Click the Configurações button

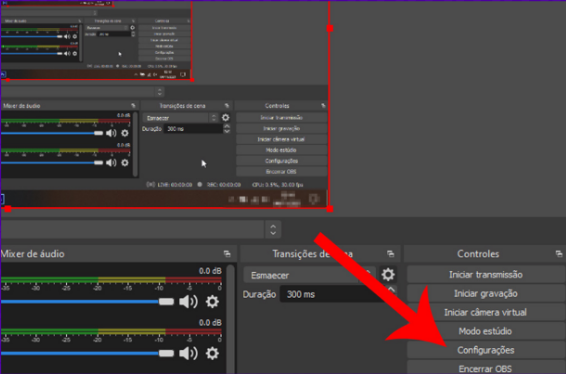coord(486,350)
